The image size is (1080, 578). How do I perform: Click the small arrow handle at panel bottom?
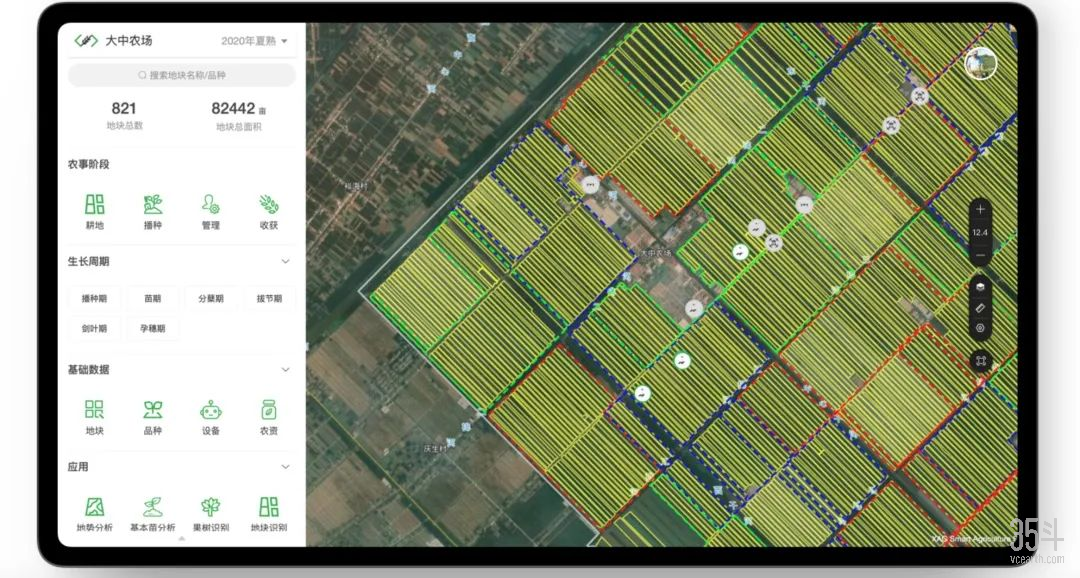point(182,539)
